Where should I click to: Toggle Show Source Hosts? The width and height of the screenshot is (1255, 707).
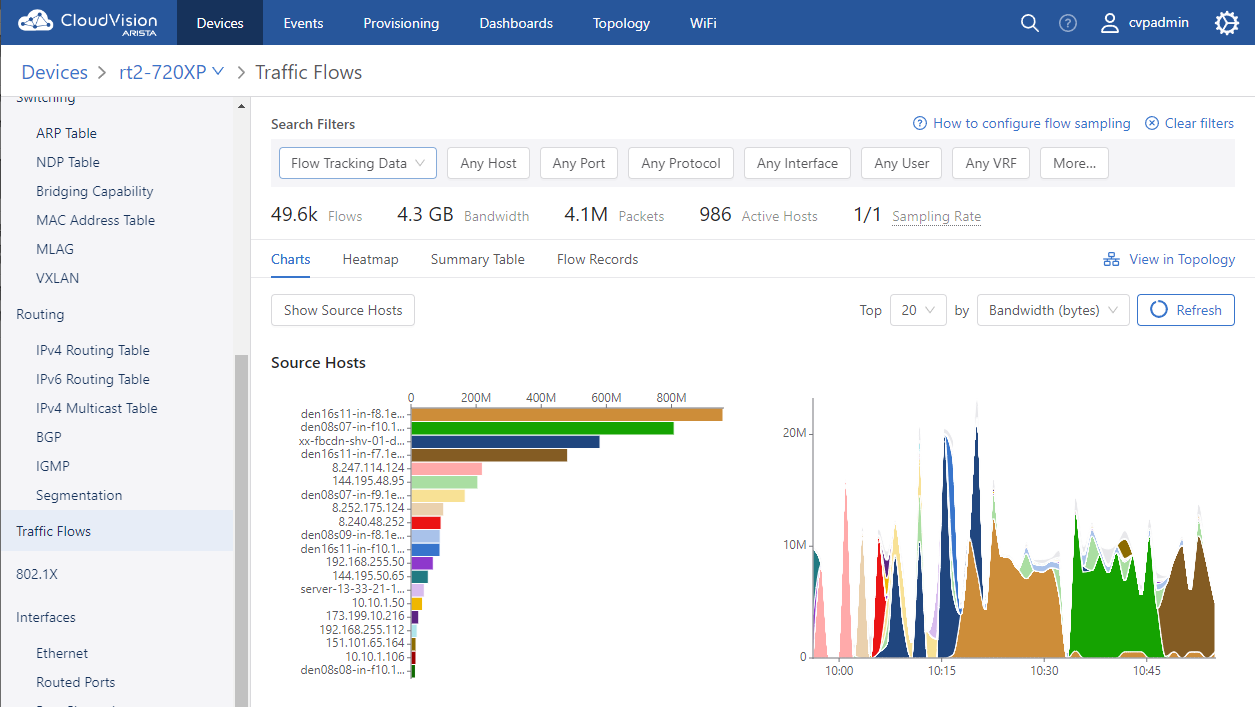pos(342,310)
